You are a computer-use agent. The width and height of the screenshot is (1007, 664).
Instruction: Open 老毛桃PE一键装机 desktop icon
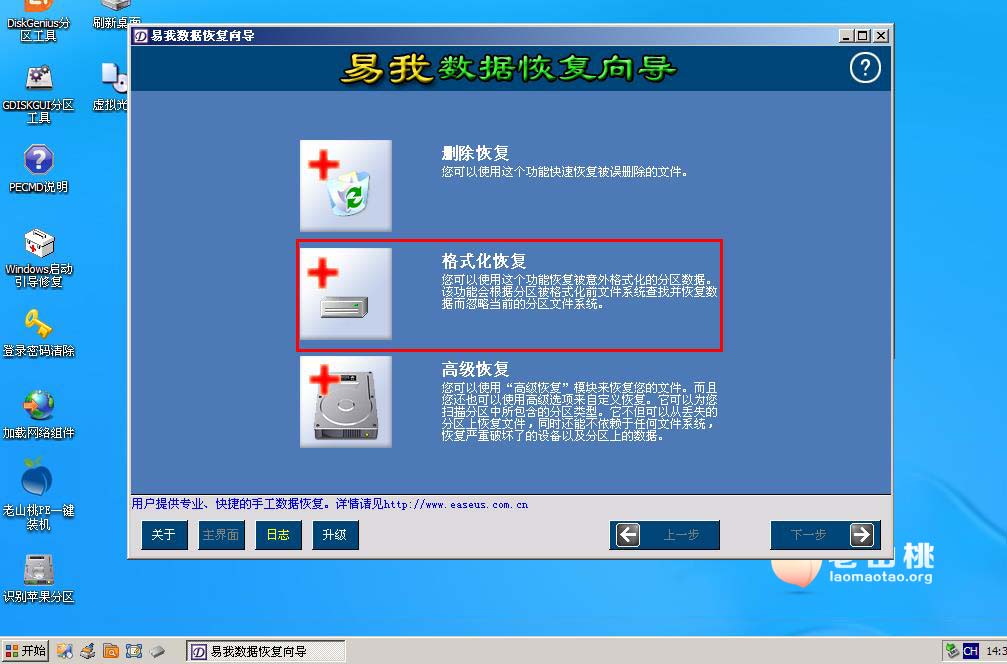click(39, 494)
